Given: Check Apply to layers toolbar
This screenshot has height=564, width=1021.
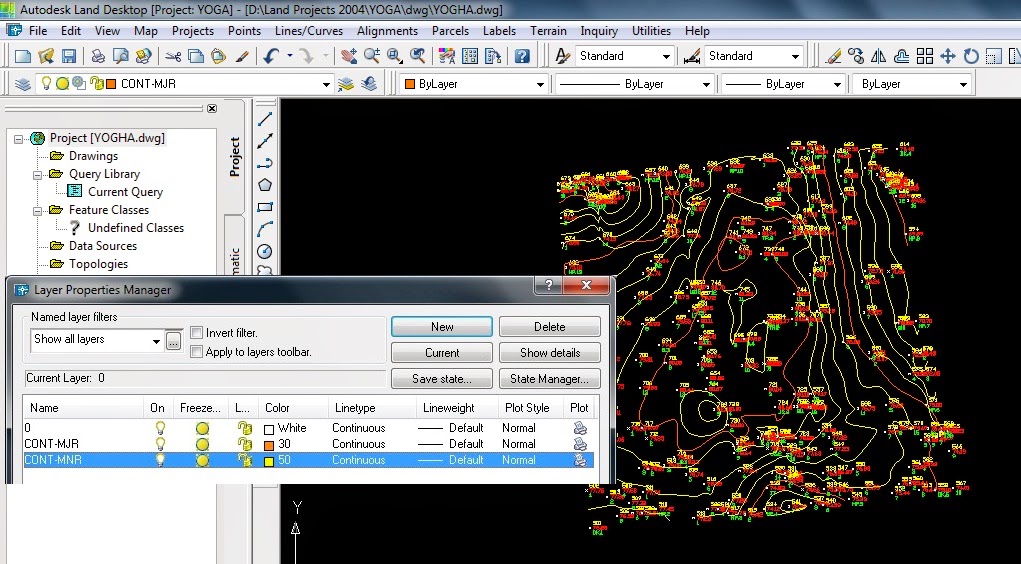Looking at the screenshot, I should point(196,352).
